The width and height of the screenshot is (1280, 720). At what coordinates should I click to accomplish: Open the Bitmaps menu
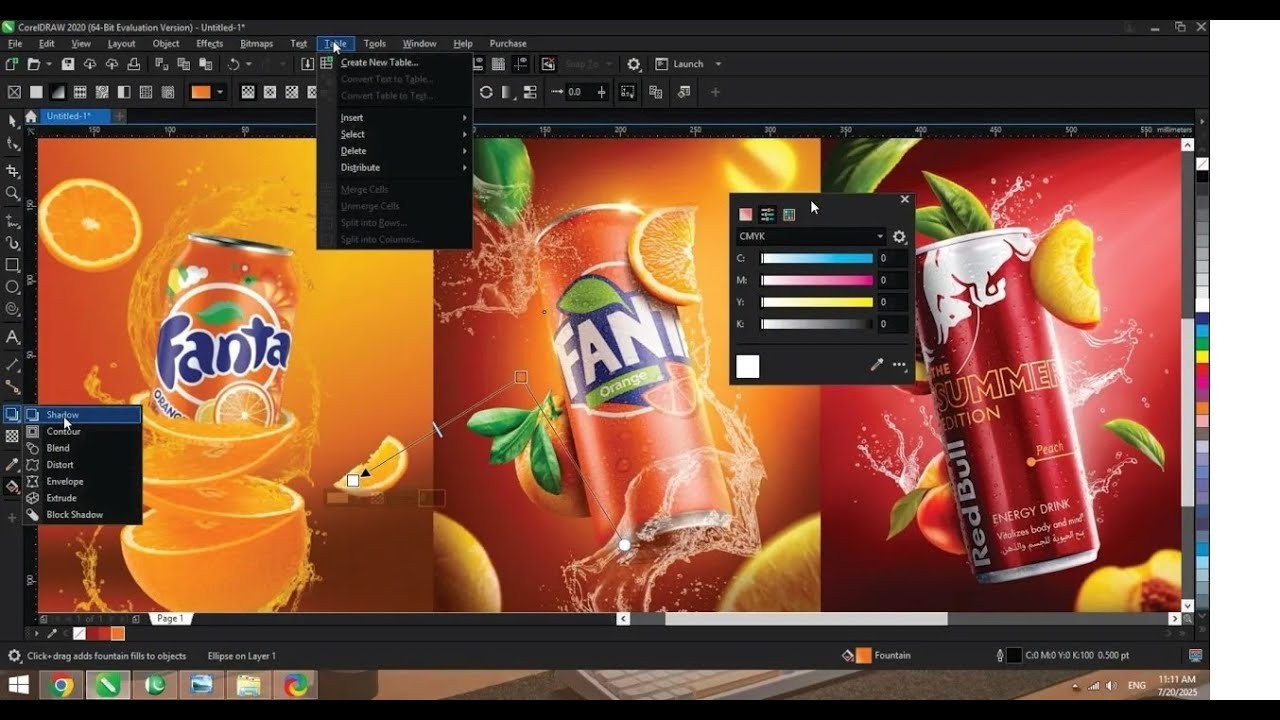257,44
